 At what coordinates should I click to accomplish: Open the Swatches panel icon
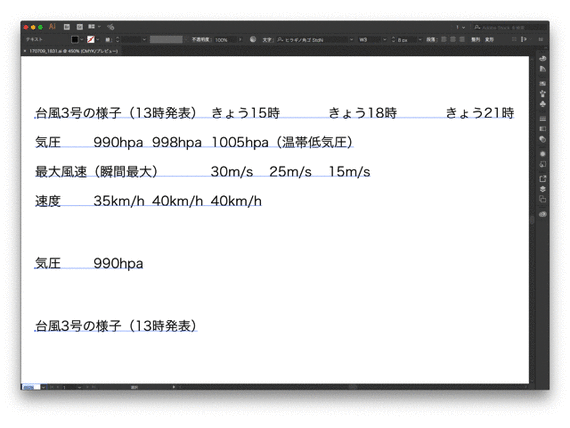[543, 84]
